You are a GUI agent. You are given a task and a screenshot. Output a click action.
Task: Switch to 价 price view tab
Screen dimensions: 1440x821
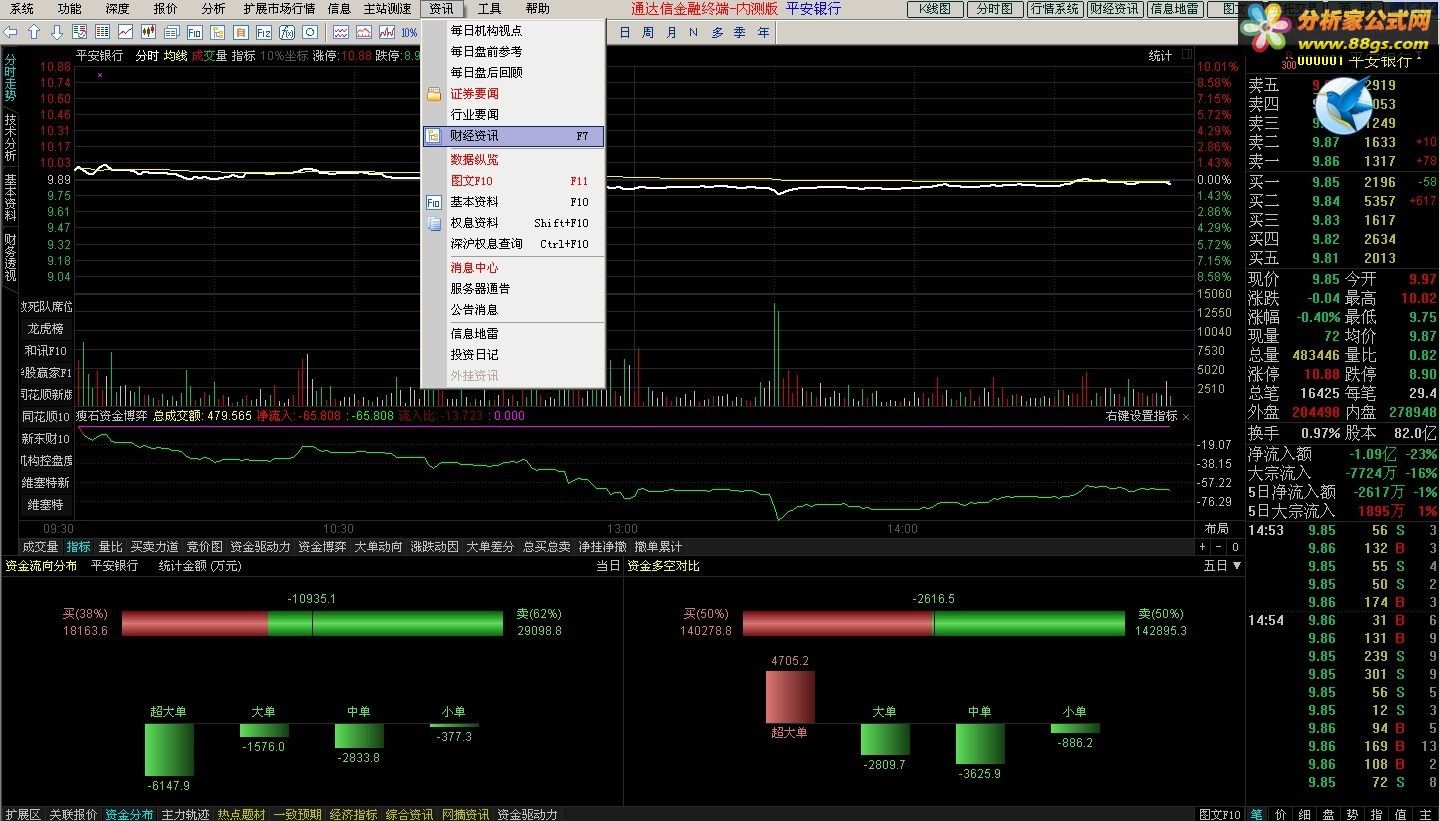1280,814
